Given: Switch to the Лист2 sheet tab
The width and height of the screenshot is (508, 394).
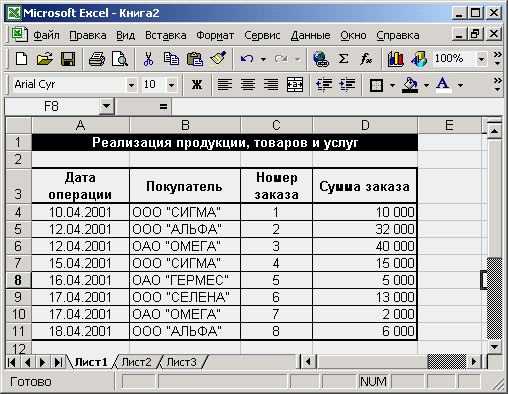Looking at the screenshot, I should pyautogui.click(x=136, y=362).
